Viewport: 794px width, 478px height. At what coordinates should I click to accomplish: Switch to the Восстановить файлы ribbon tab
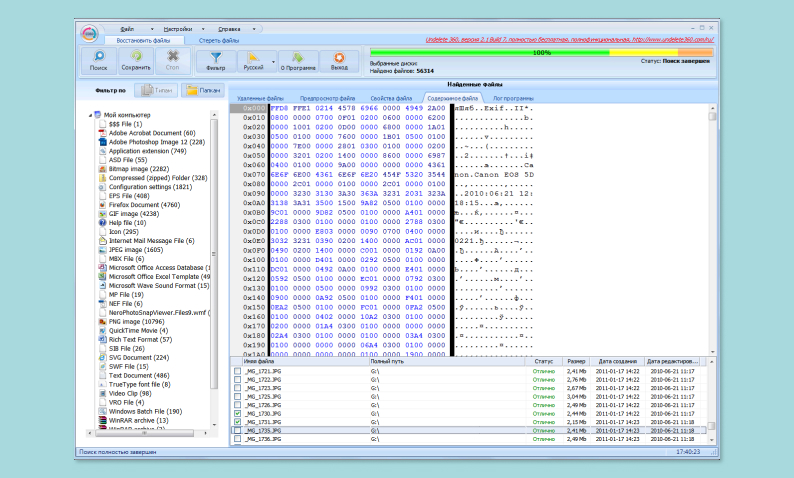143,41
